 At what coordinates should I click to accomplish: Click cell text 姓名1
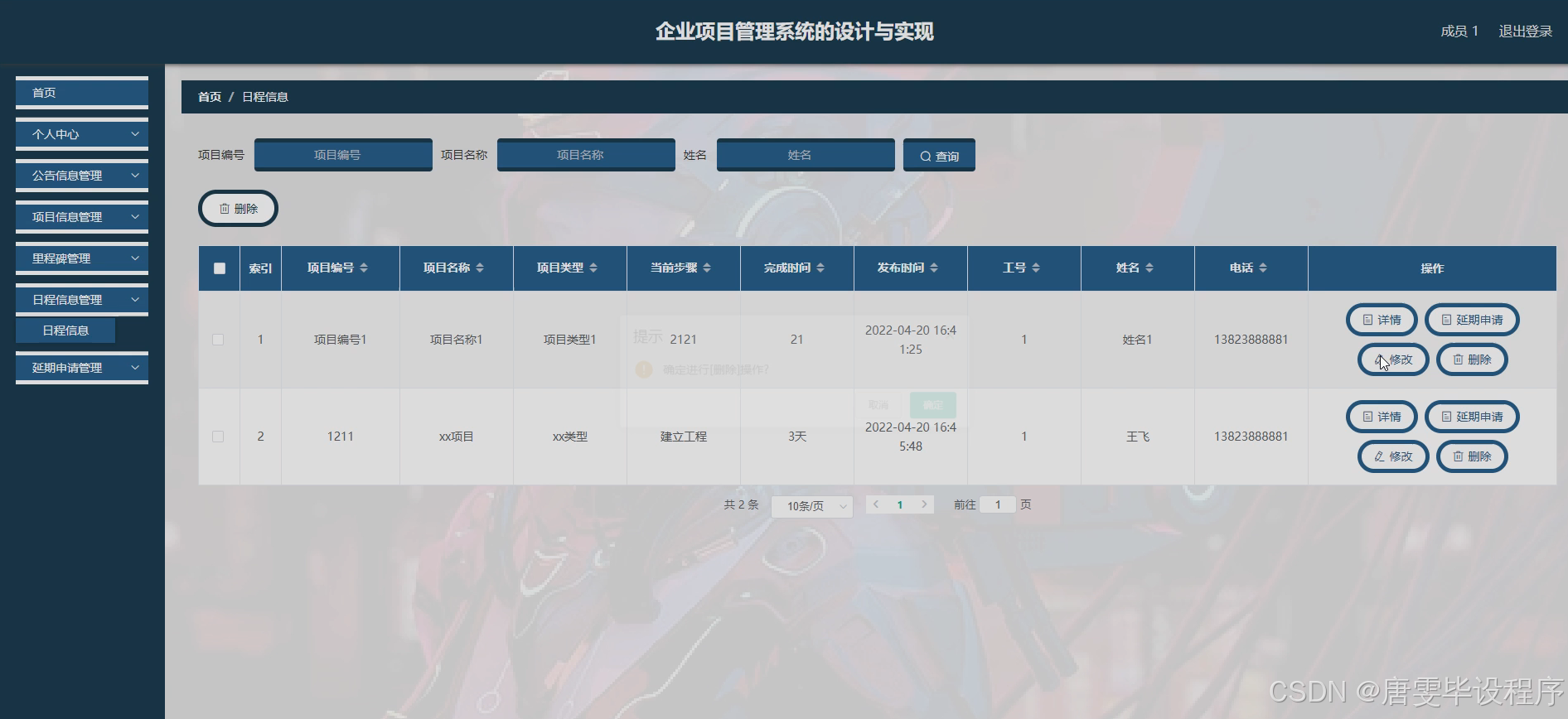click(x=1138, y=340)
